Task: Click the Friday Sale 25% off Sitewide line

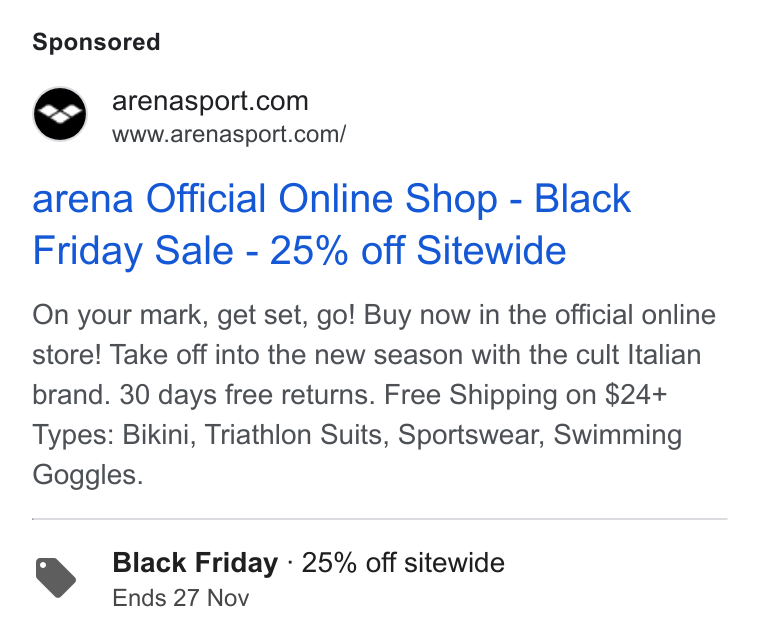Action: [299, 251]
